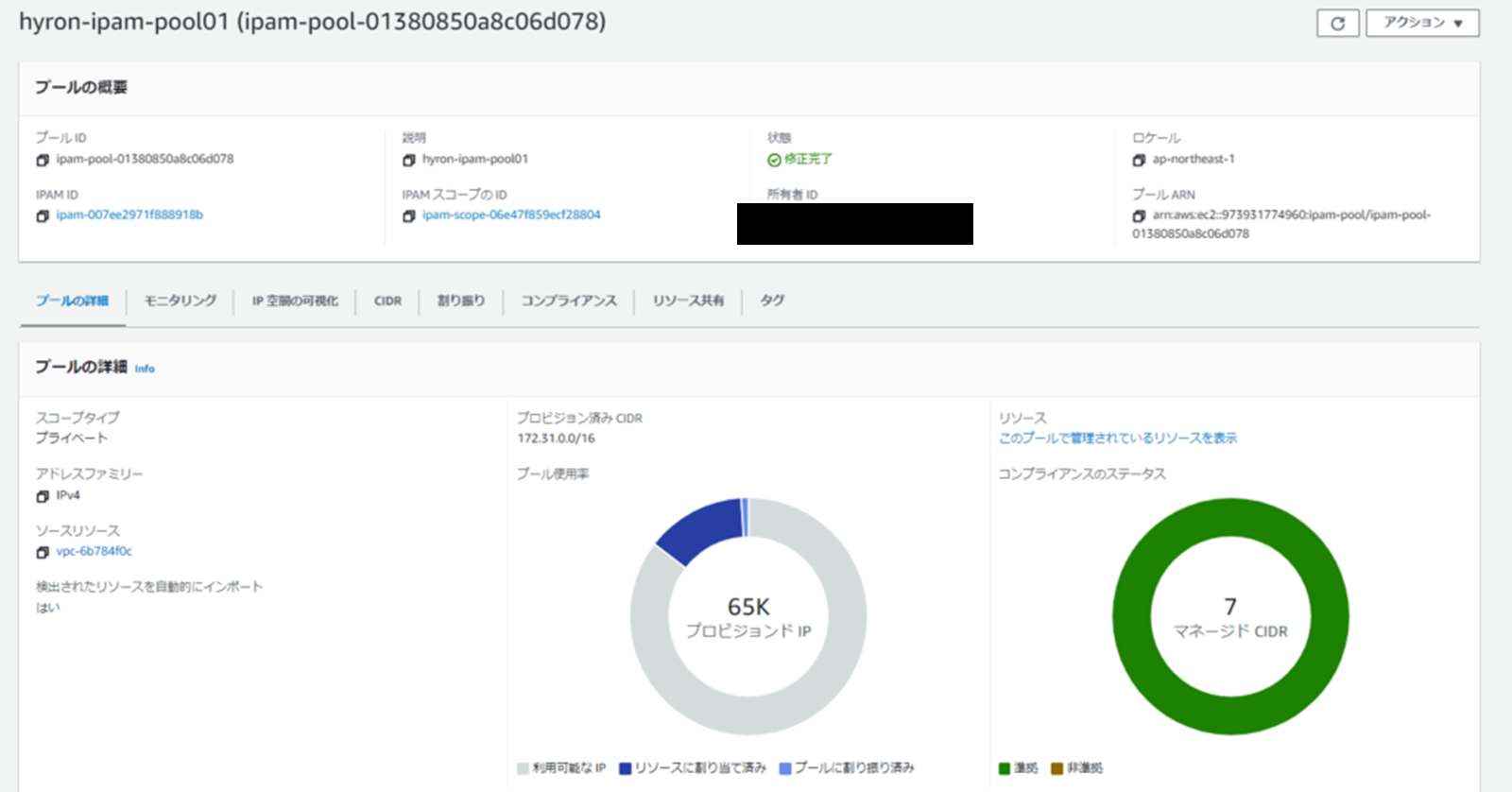Open the ipam-scope-06e47f859ecf28804 link

point(511,215)
